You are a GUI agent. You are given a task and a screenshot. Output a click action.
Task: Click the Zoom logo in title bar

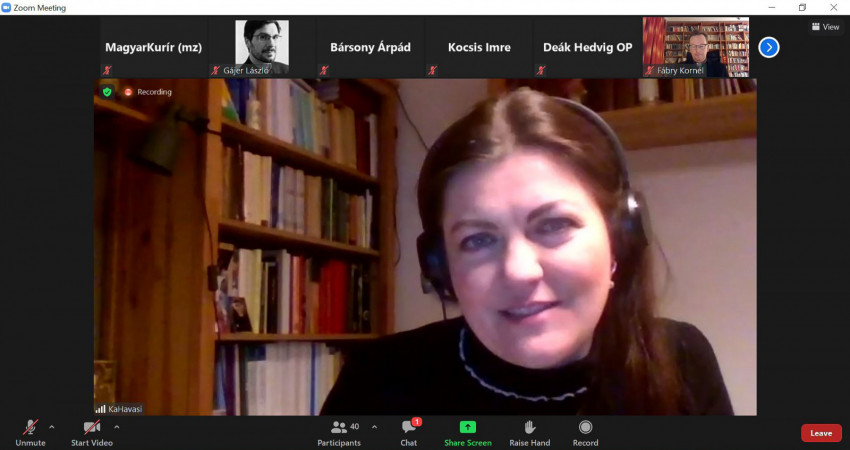(x=7, y=8)
